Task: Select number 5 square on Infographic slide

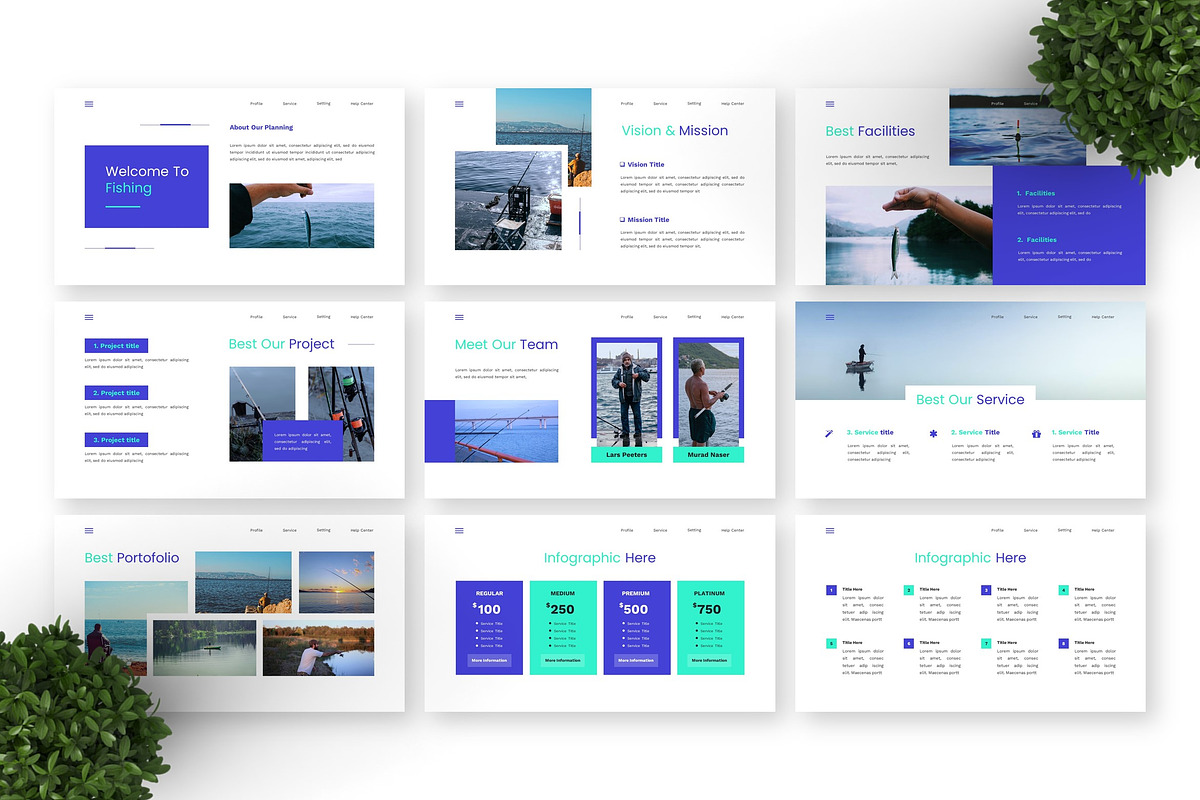Action: click(831, 644)
